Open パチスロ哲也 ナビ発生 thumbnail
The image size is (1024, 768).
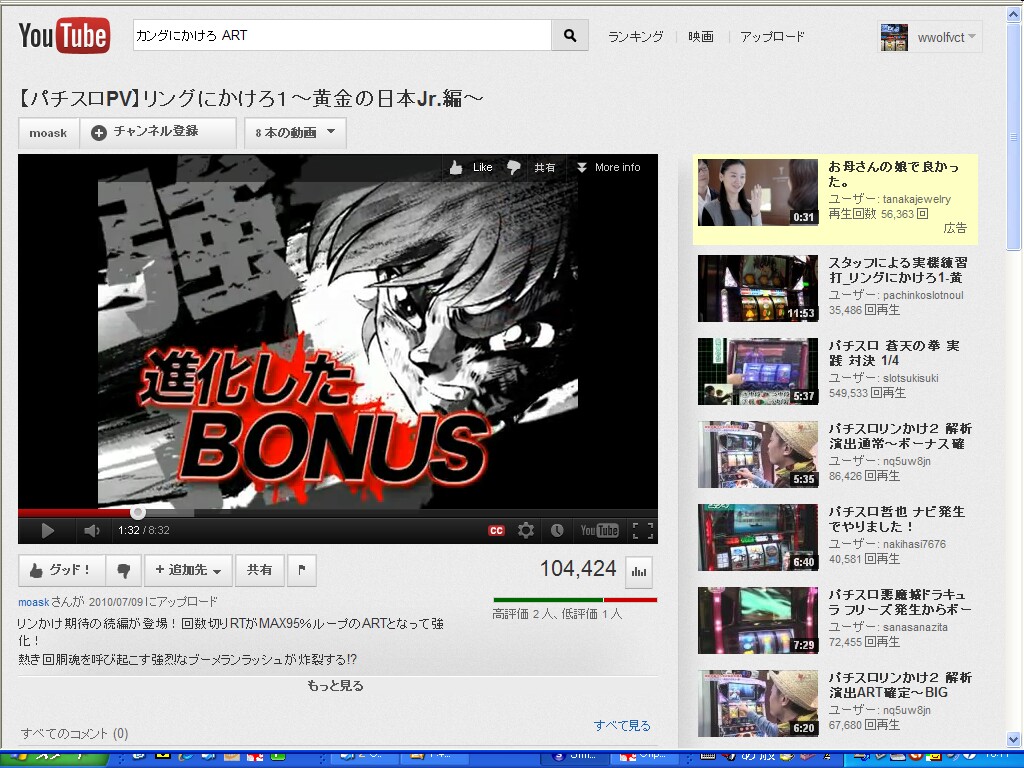758,537
